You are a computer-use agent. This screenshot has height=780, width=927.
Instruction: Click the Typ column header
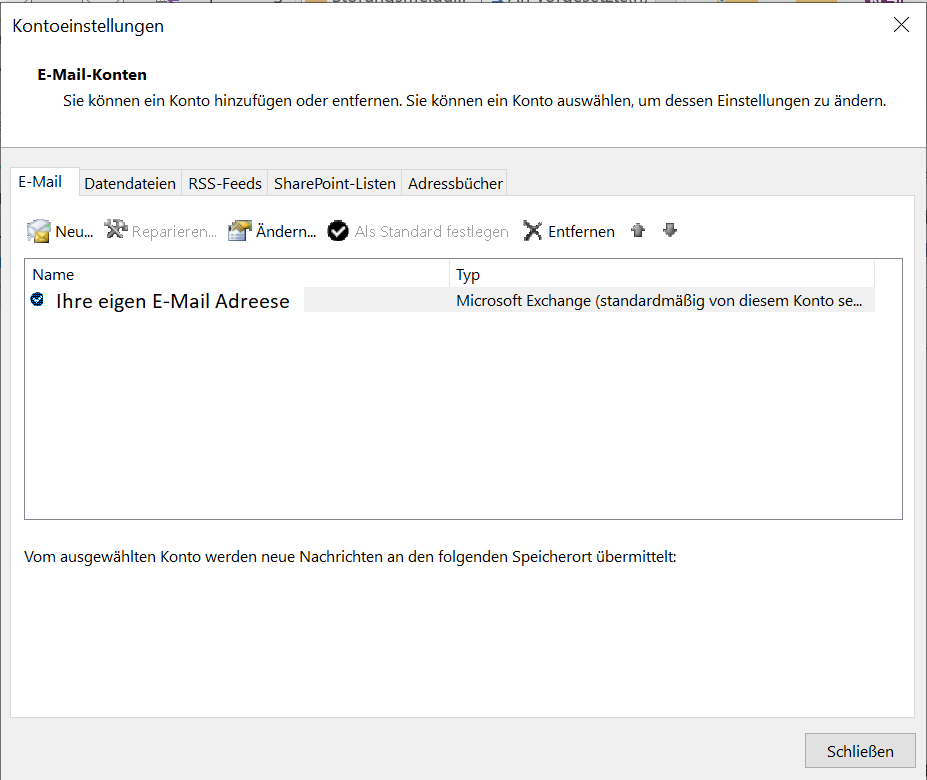coord(466,274)
